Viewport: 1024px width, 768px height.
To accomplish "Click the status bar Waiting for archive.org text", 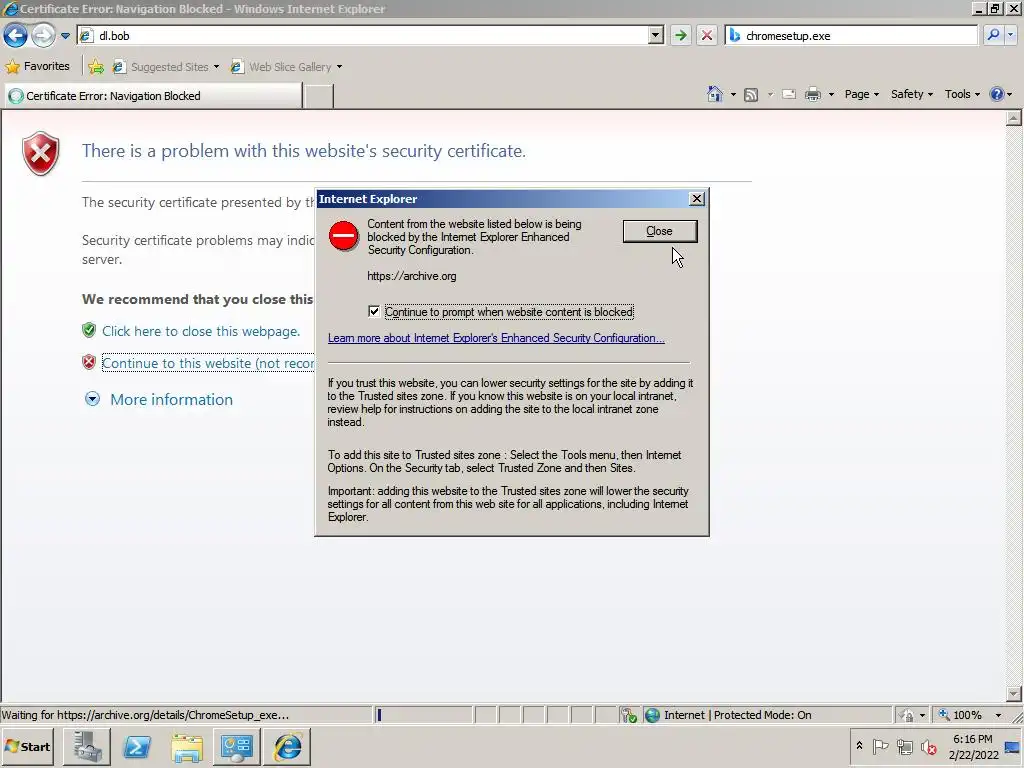I will pos(145,715).
